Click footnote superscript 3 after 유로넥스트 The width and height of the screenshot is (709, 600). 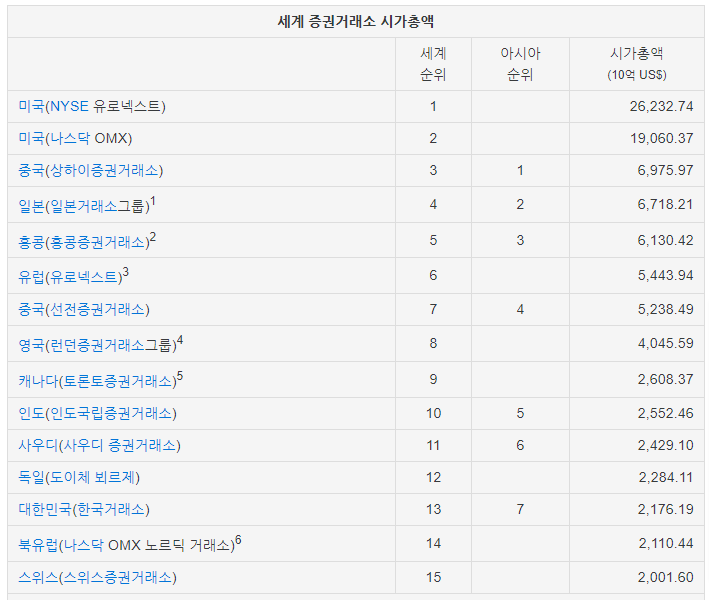click(x=126, y=272)
